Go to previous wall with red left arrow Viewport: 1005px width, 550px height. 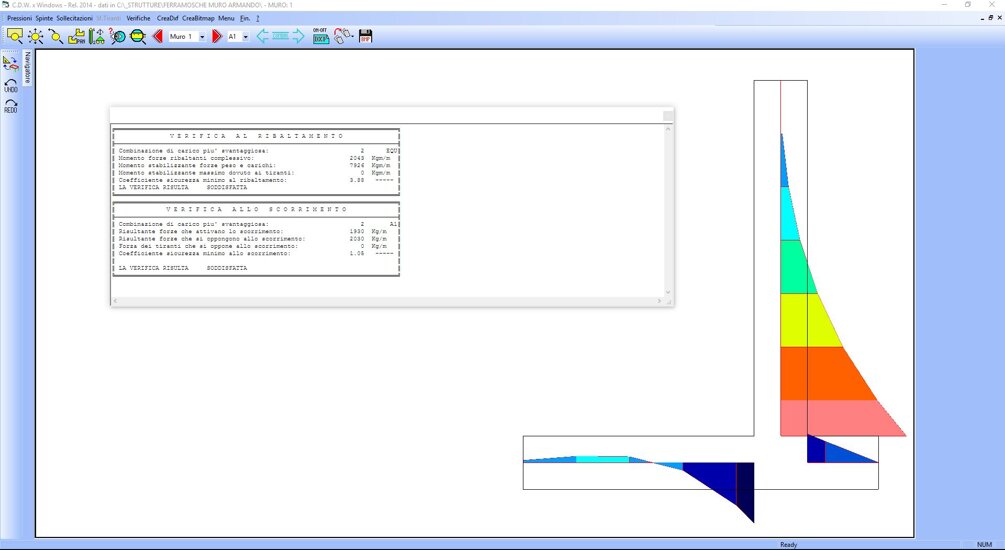(x=157, y=36)
